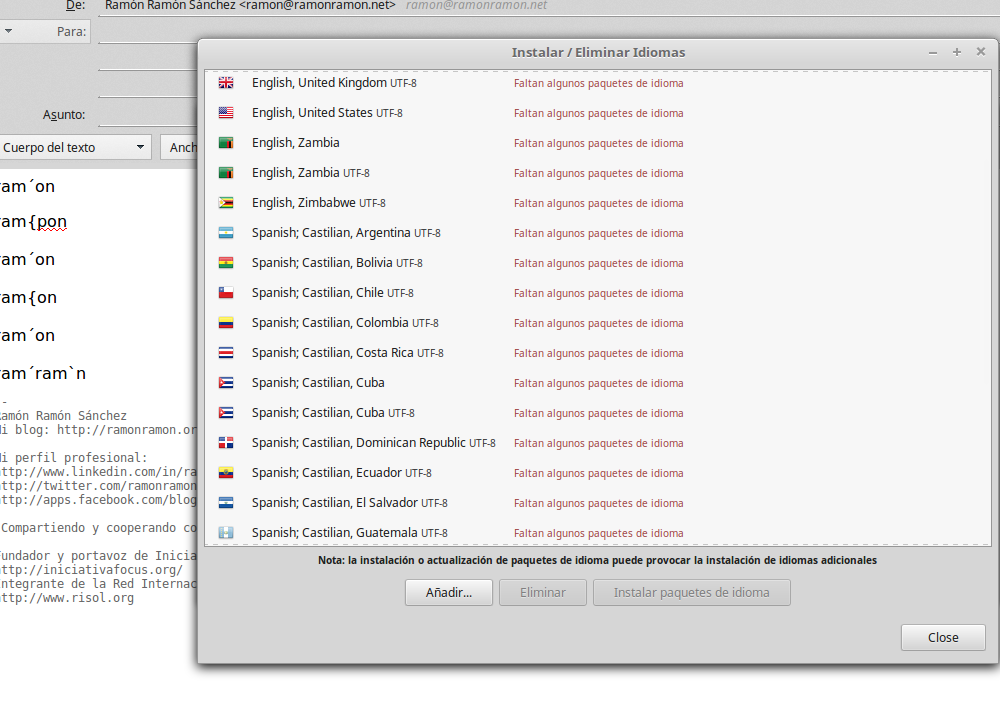Select Spanish; Castilian, Ecuador UTF-8 entry

(341, 473)
